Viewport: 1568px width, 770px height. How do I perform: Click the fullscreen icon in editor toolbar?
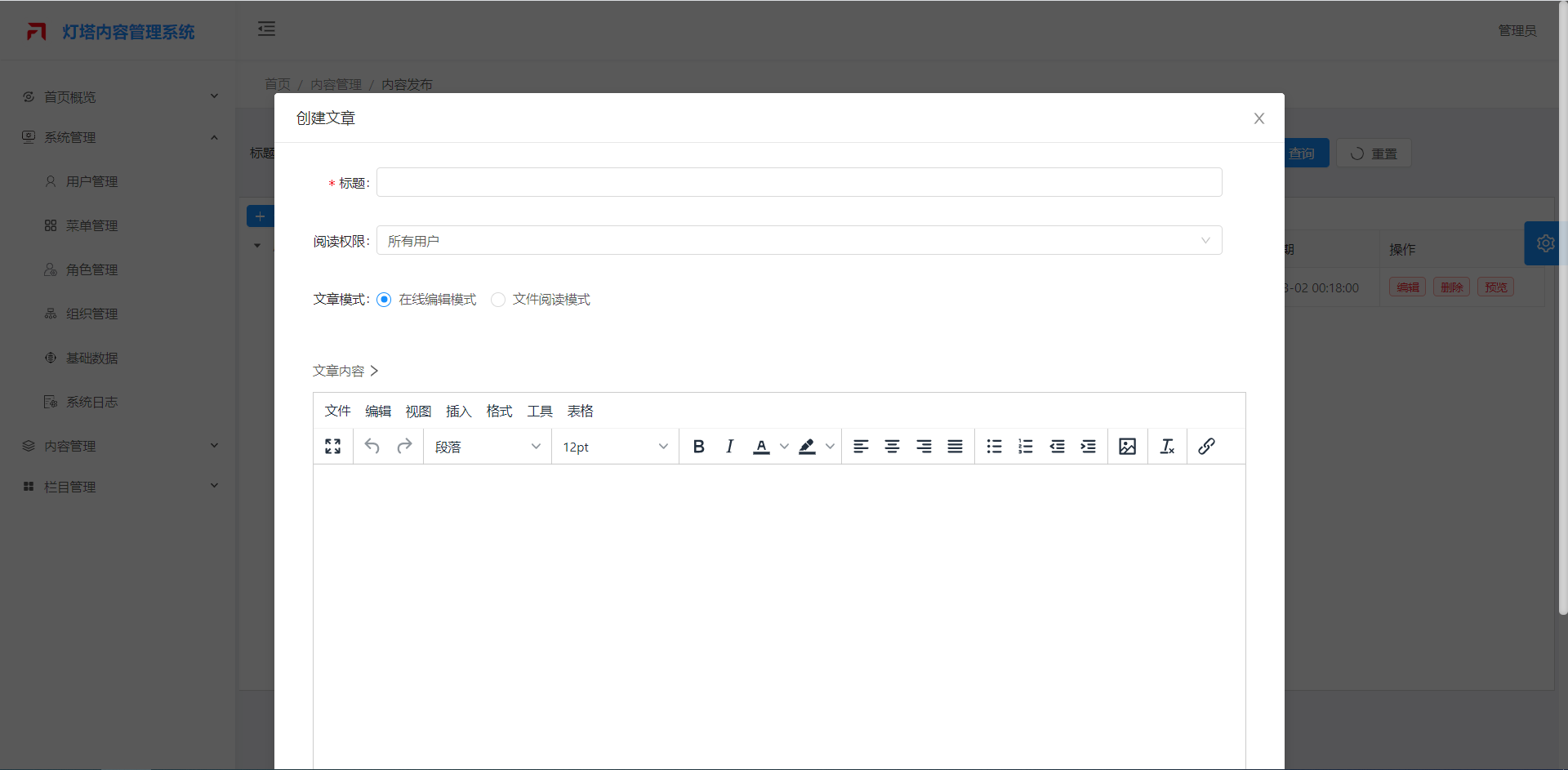click(x=332, y=447)
